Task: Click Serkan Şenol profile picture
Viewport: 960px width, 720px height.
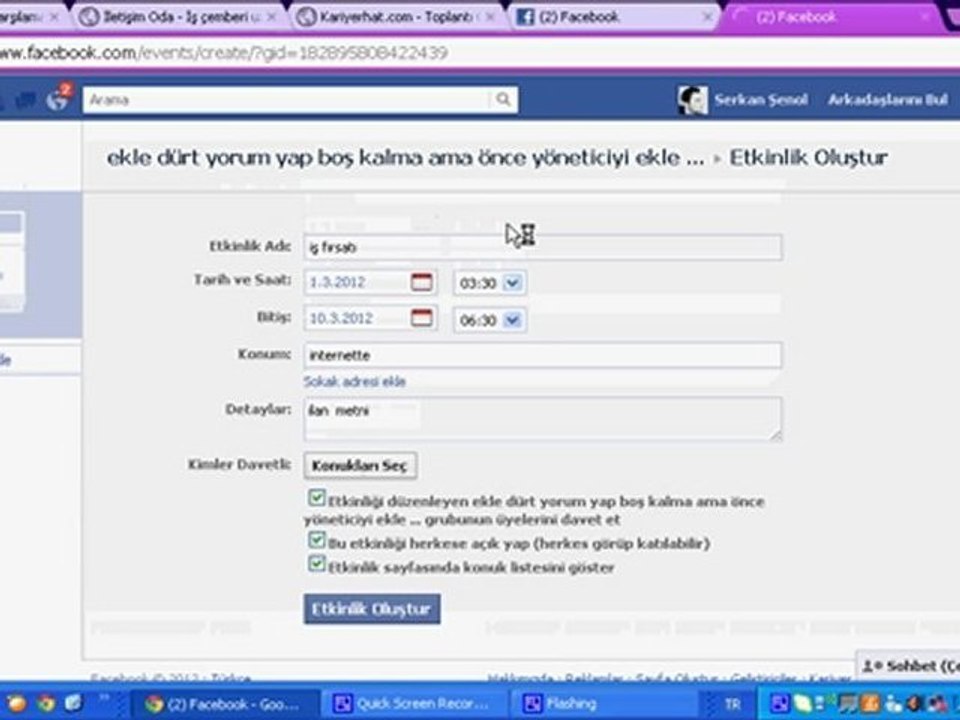Action: pyautogui.click(x=692, y=100)
